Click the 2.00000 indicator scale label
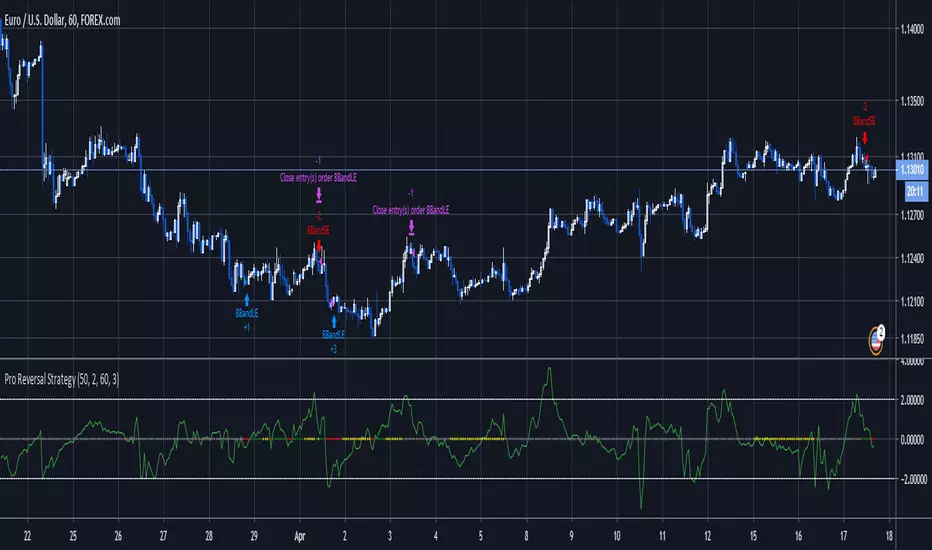This screenshot has height=550, width=932. [x=912, y=400]
